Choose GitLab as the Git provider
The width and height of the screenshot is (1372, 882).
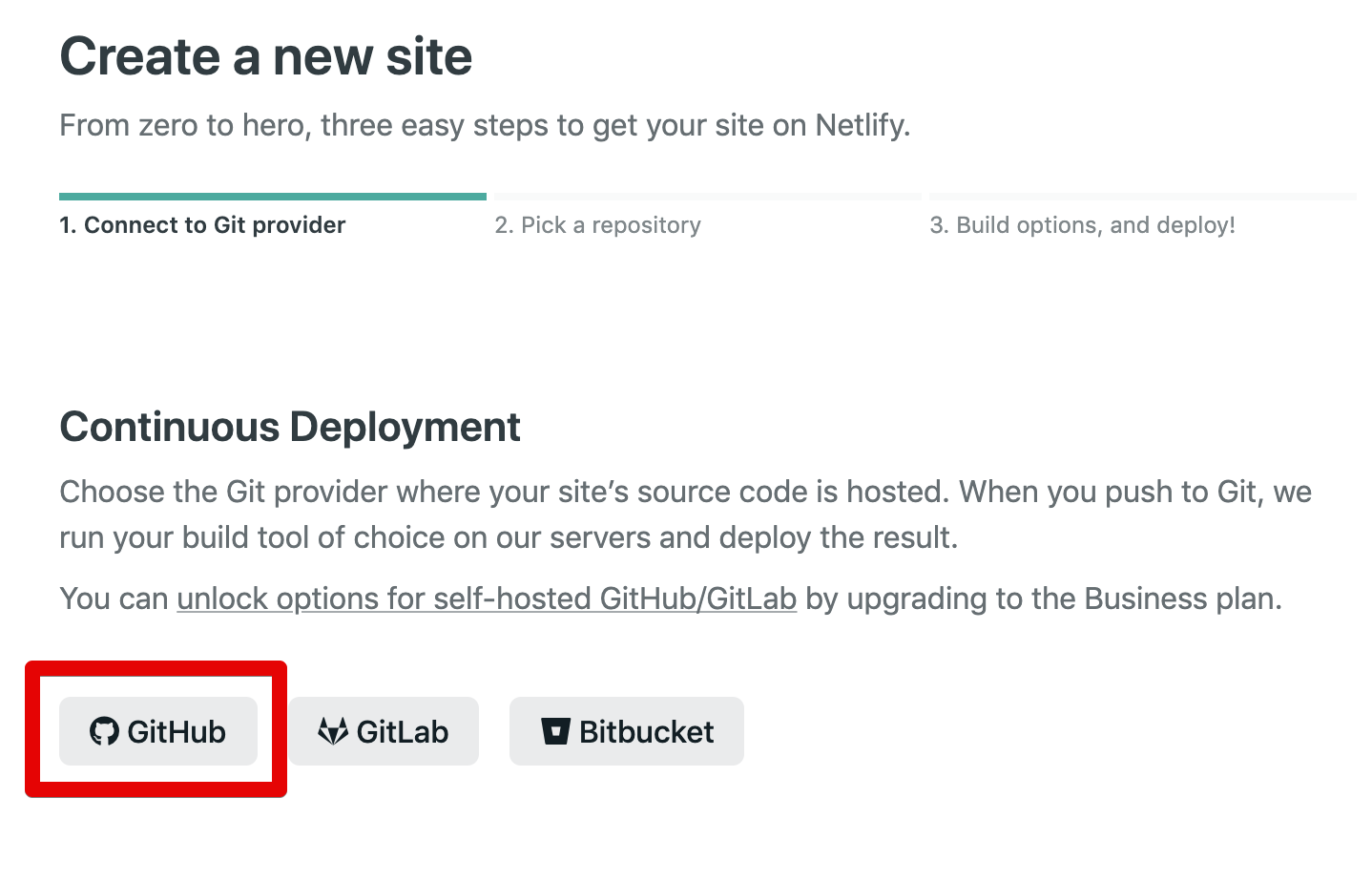pos(384,731)
